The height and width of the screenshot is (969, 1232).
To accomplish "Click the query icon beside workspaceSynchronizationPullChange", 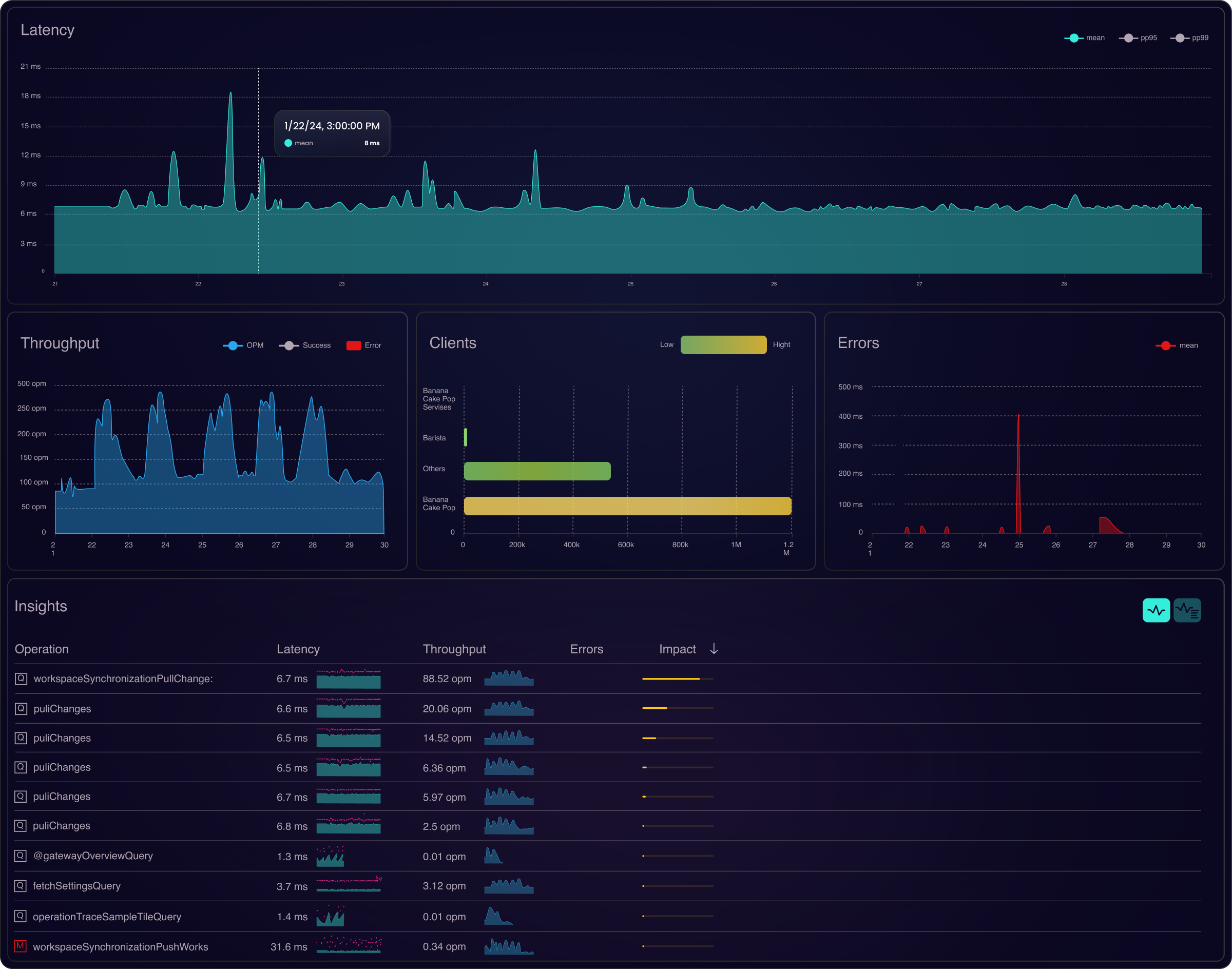I will pyautogui.click(x=21, y=679).
